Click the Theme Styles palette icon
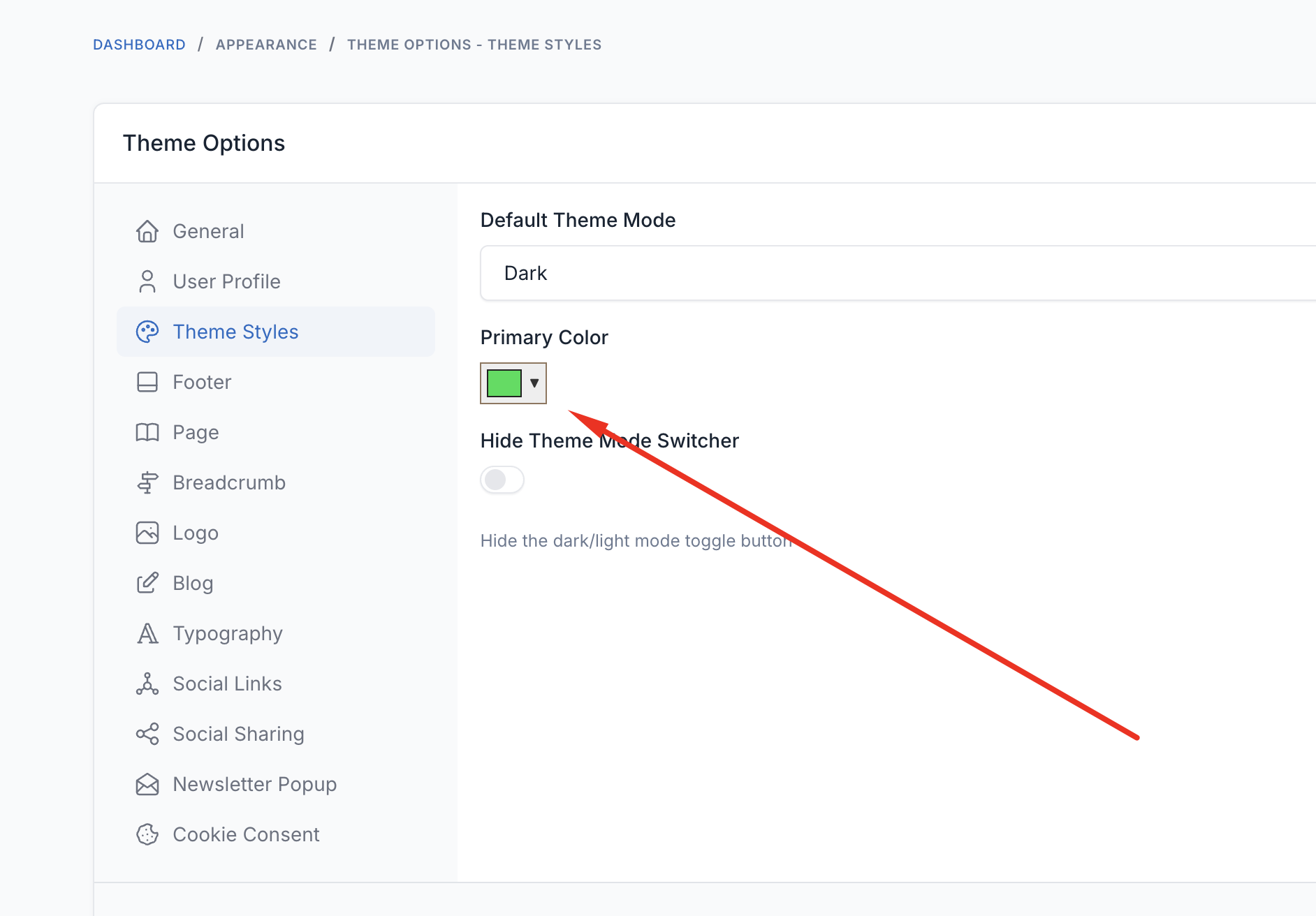Viewport: 1316px width, 916px height. click(x=147, y=332)
